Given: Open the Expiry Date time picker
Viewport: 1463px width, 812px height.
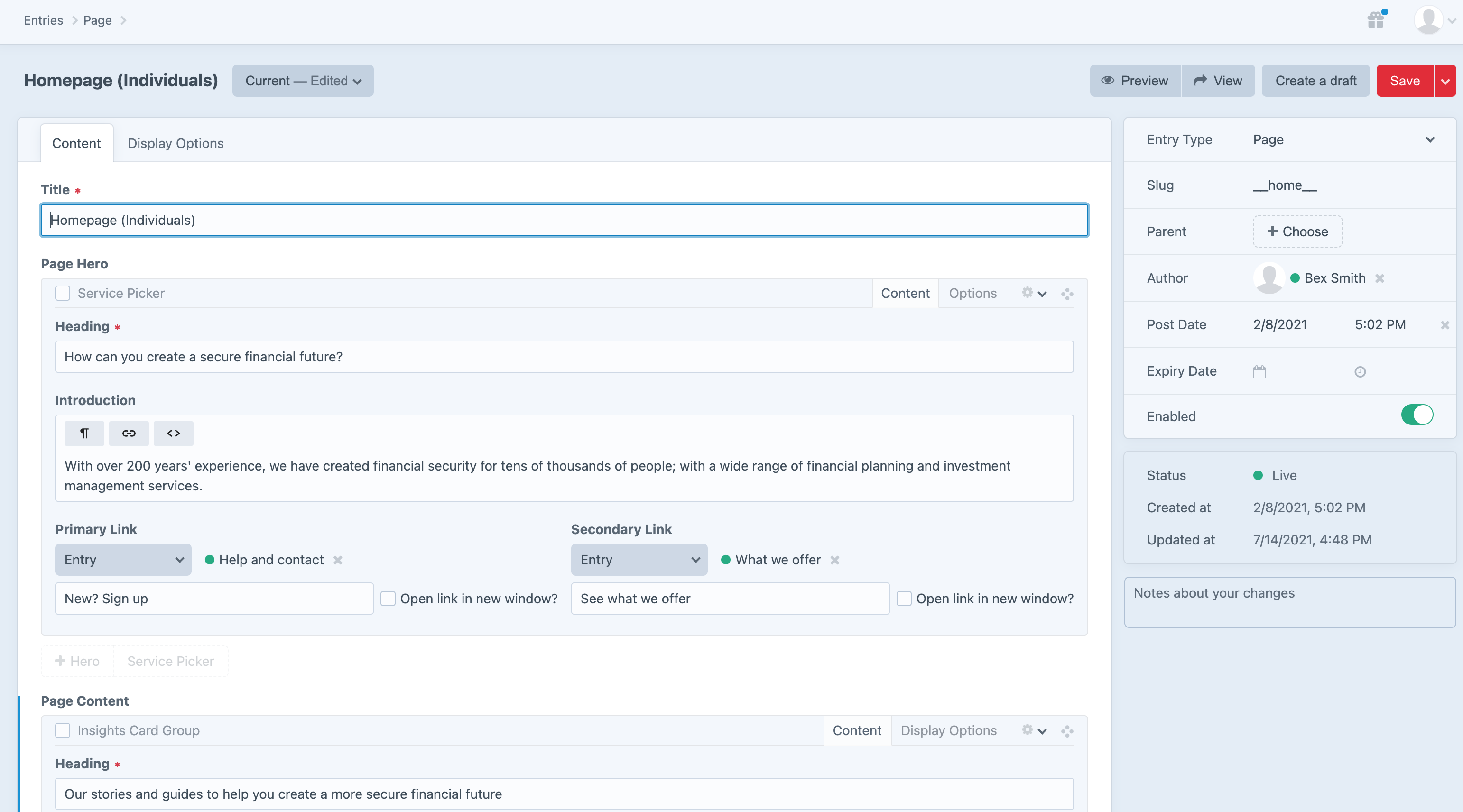Looking at the screenshot, I should 1360,371.
